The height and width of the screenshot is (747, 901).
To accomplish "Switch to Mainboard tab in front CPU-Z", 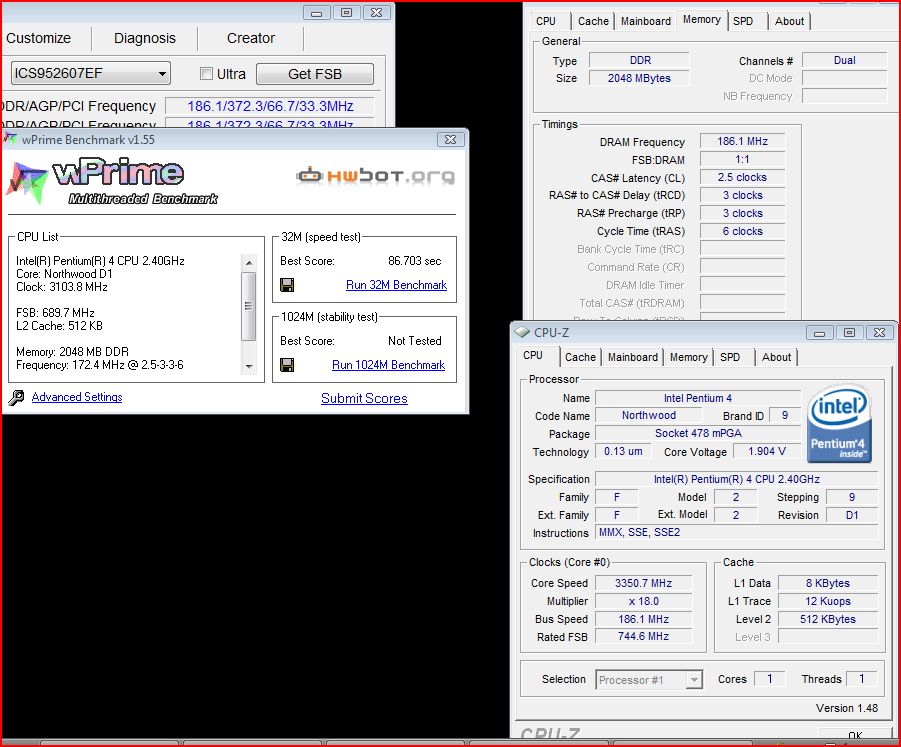I will (x=633, y=357).
